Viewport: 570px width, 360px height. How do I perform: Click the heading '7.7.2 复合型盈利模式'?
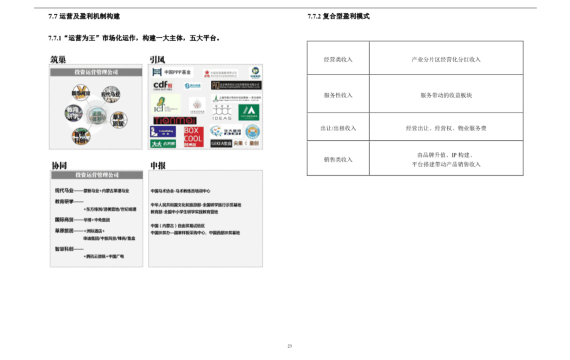[338, 16]
